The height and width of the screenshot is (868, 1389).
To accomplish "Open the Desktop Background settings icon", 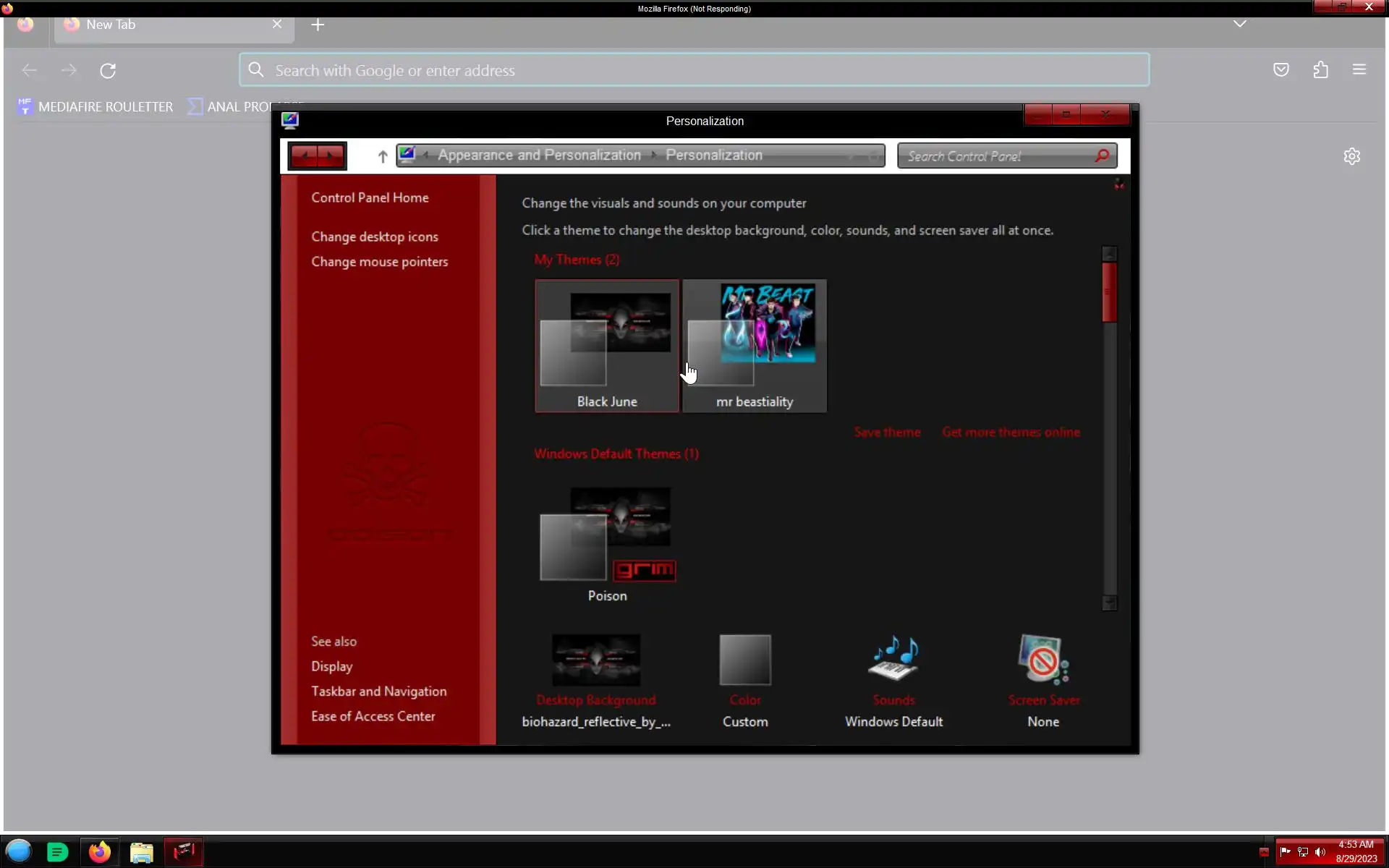I will 595,660.
